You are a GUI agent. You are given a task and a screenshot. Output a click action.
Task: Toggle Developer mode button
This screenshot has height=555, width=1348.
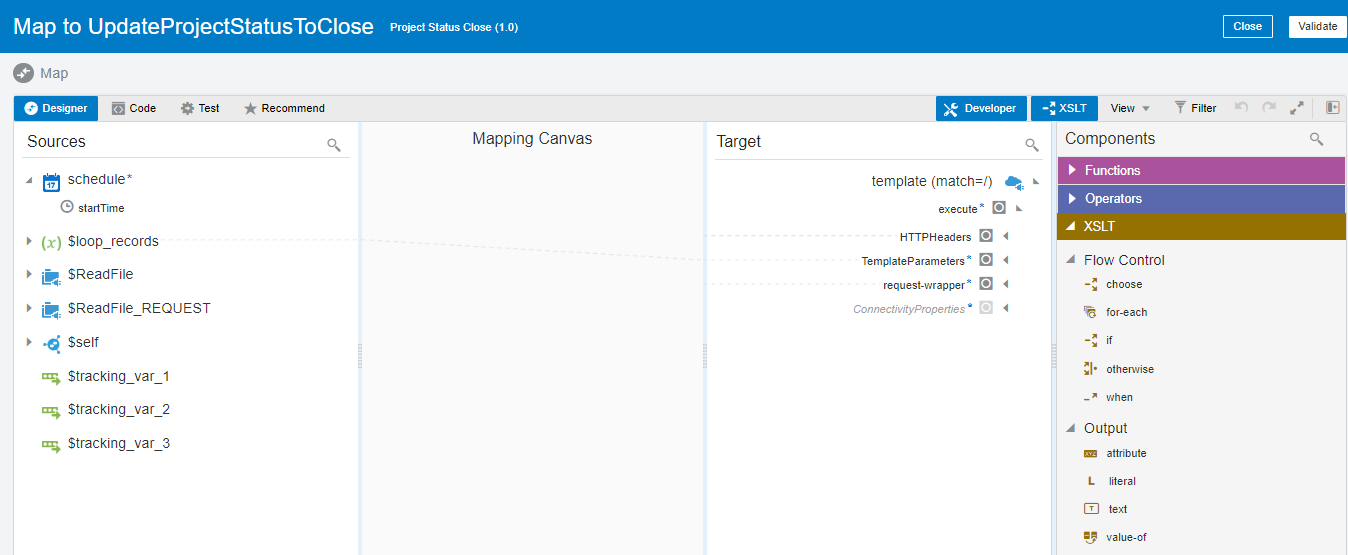click(981, 108)
